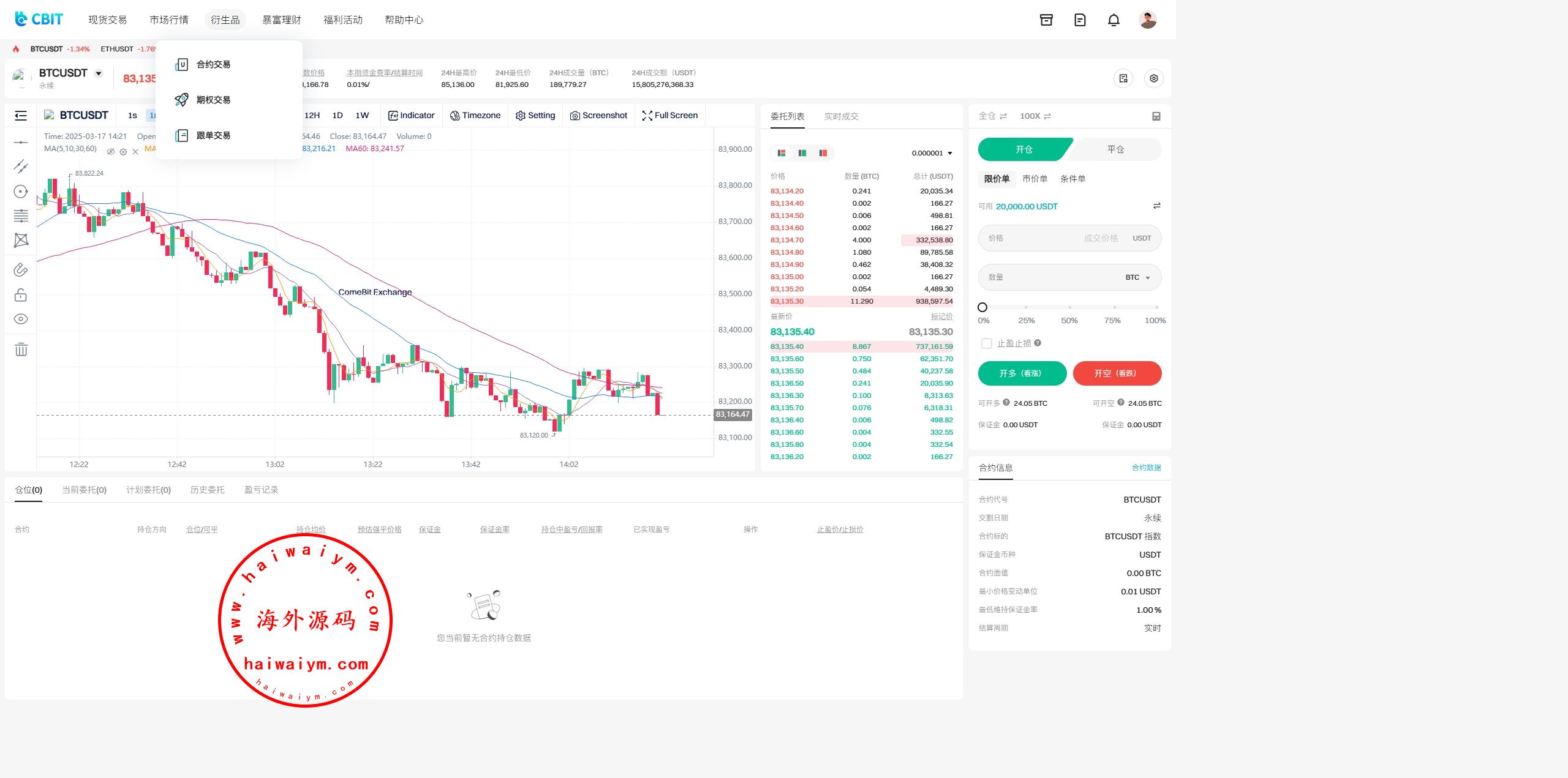
Task: Open the 0.000001 precision dropdown
Action: pos(932,153)
